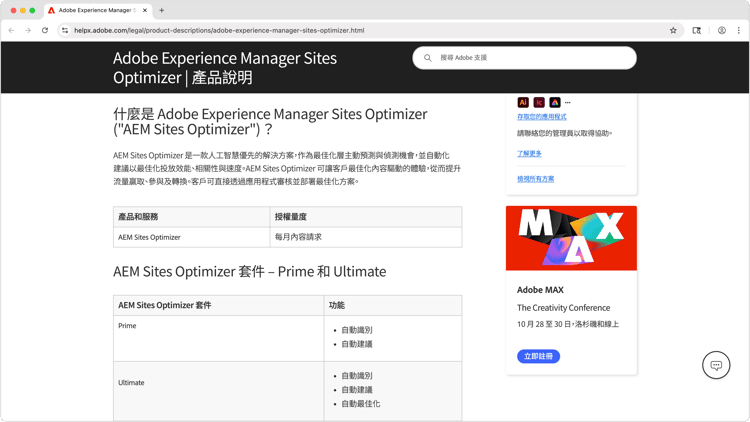Screen dimensions: 750x422
Task: Open the tab search icon in the toolbar
Action: coord(697,30)
